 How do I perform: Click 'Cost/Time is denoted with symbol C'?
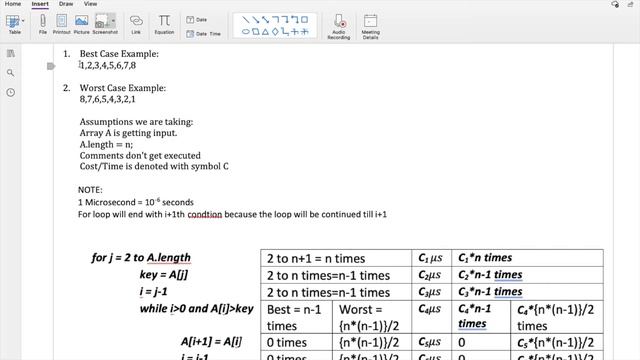tap(154, 167)
